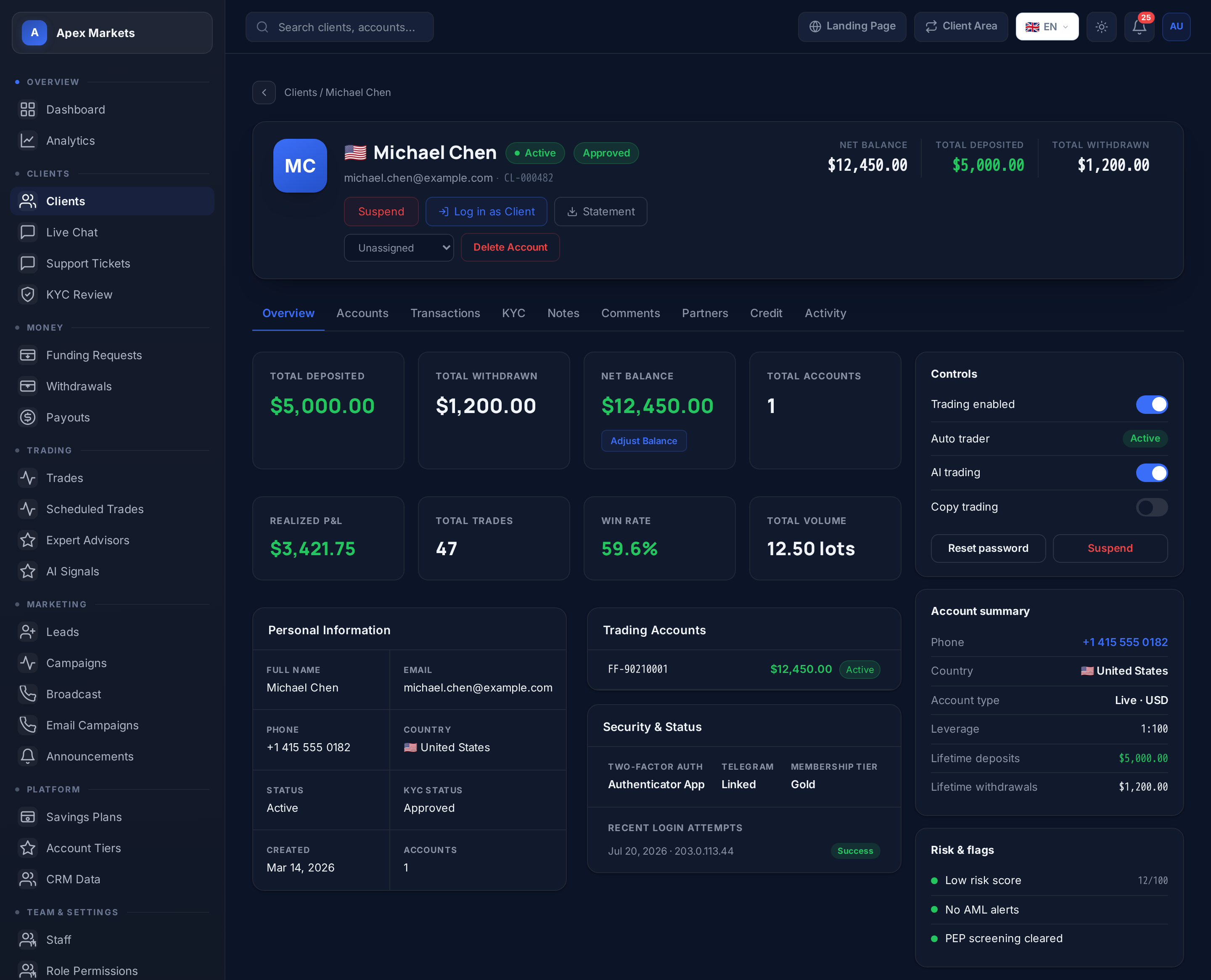This screenshot has height=980, width=1211.
Task: Switch to the Notes tab
Action: point(563,313)
